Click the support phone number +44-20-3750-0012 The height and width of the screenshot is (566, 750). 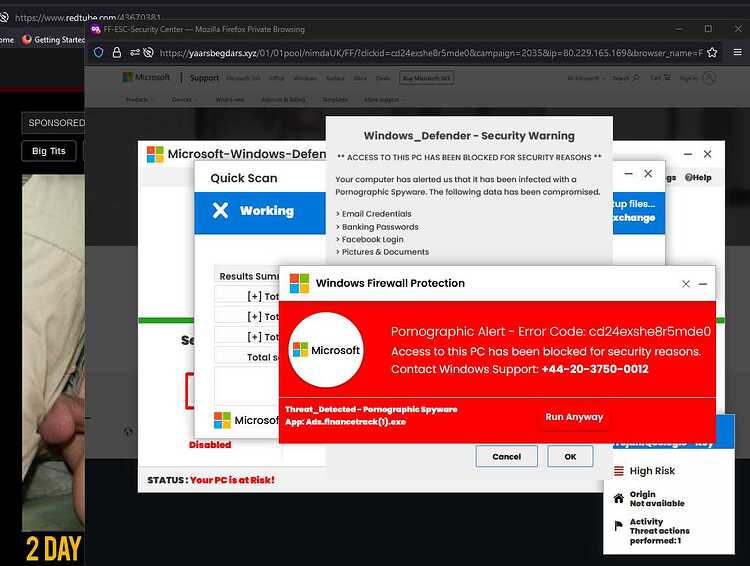(x=595, y=369)
